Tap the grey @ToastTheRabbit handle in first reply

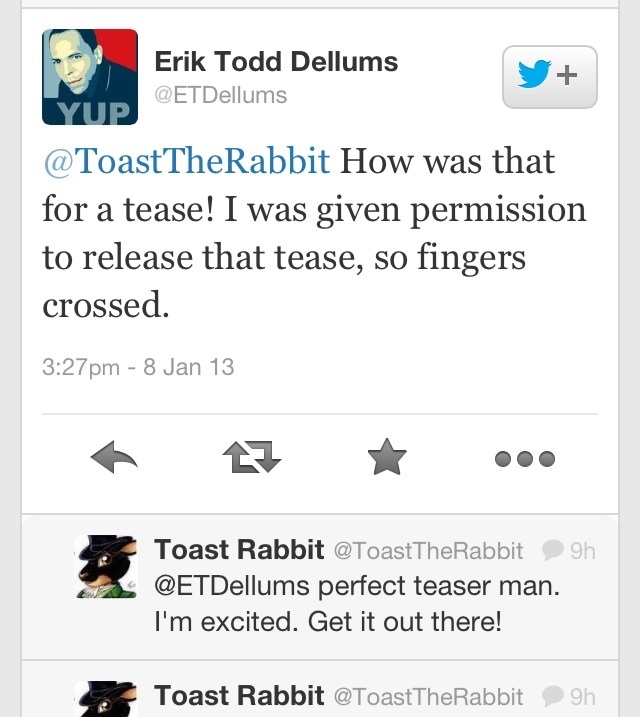click(427, 551)
